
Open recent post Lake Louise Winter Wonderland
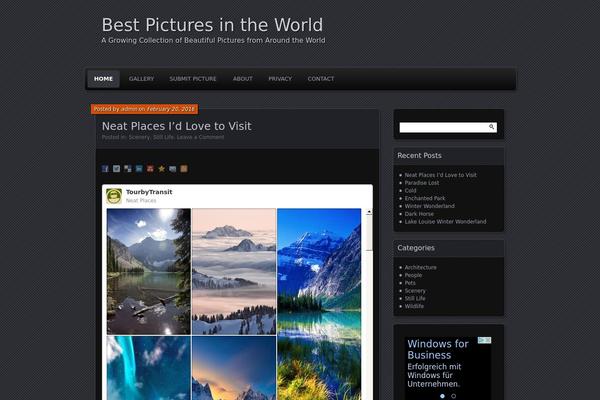coord(445,222)
